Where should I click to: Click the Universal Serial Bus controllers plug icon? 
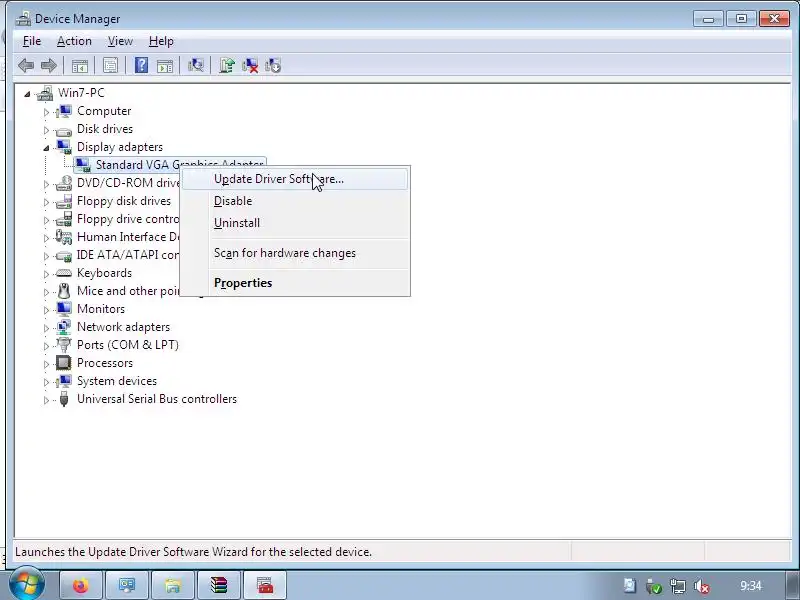click(x=64, y=399)
